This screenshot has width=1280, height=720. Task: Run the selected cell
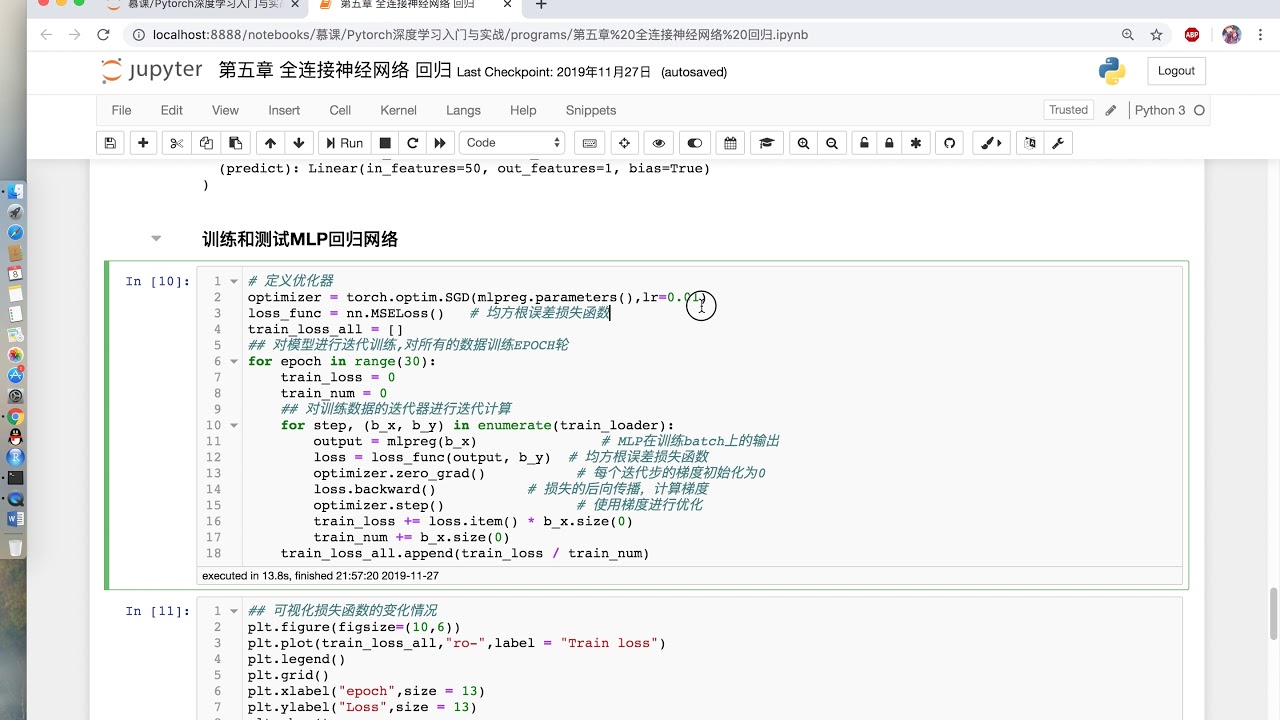coord(343,143)
